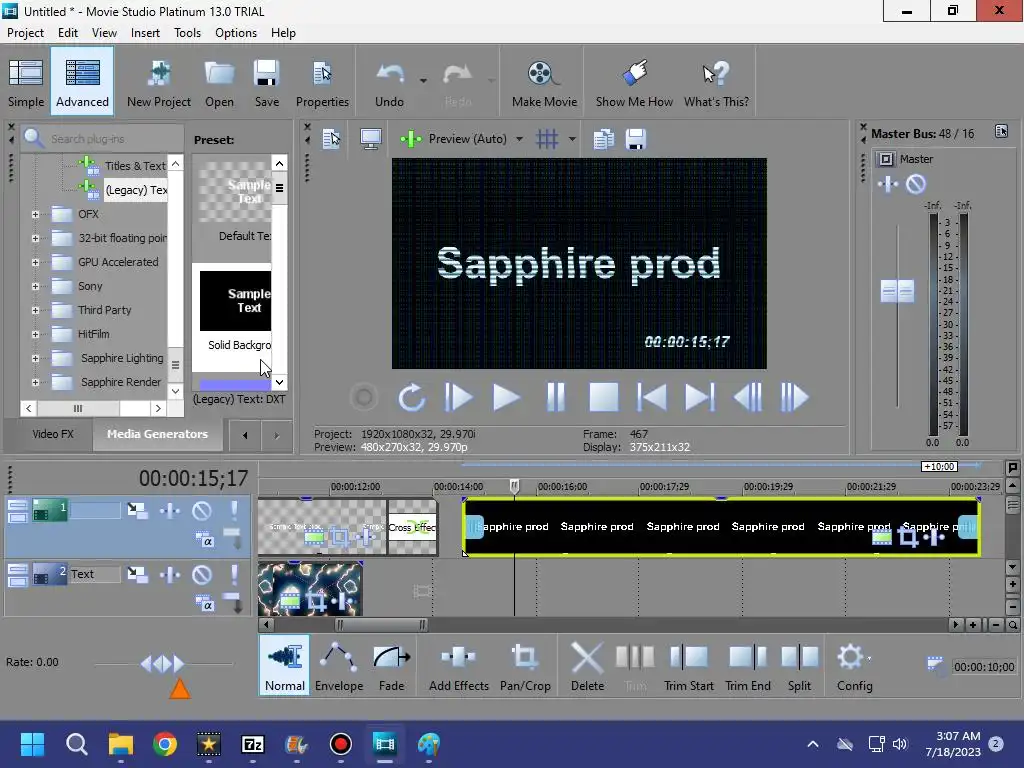Open the Project menu
The width and height of the screenshot is (1024, 768).
(25, 33)
